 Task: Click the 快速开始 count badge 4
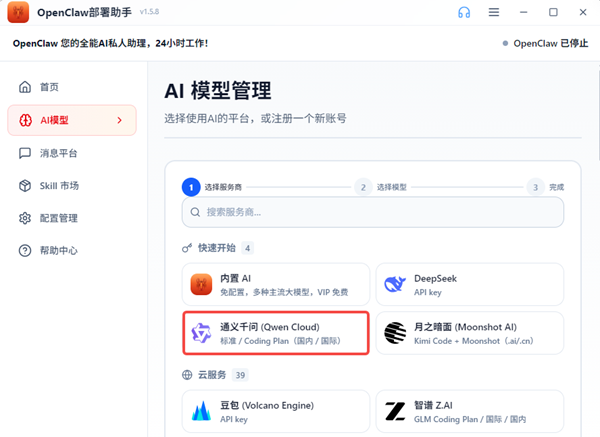coord(247,248)
